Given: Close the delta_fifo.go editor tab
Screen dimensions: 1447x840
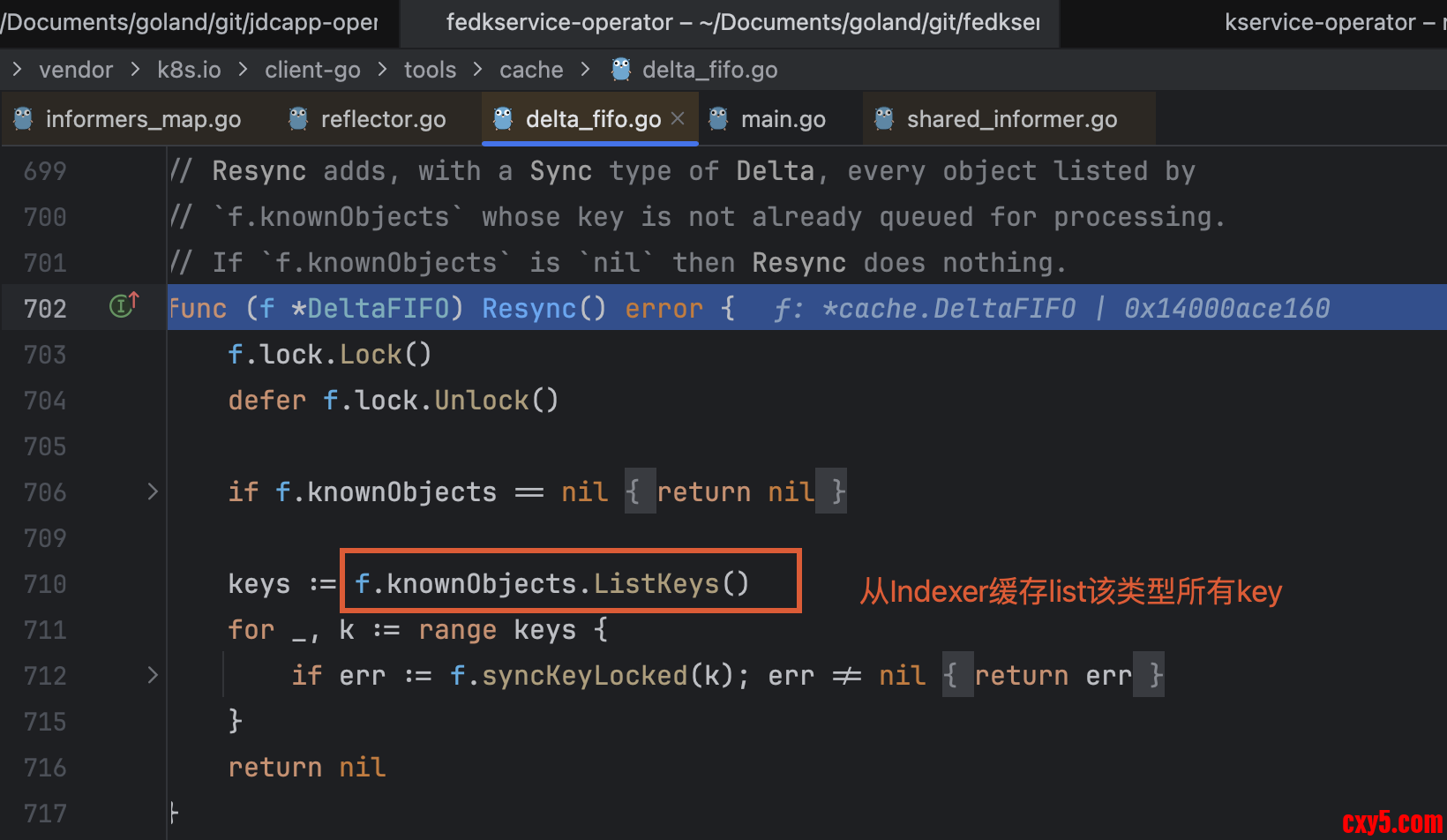Looking at the screenshot, I should (678, 118).
